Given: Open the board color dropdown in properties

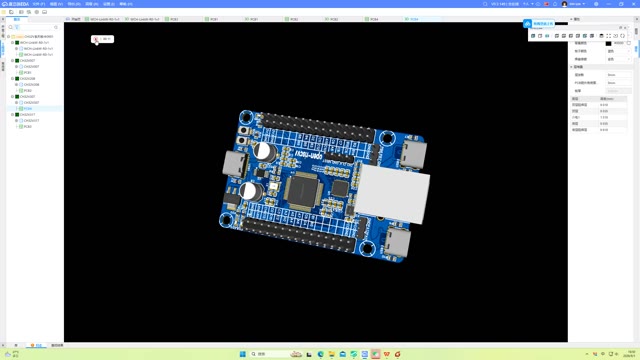Looking at the screenshot, I should 619,51.
